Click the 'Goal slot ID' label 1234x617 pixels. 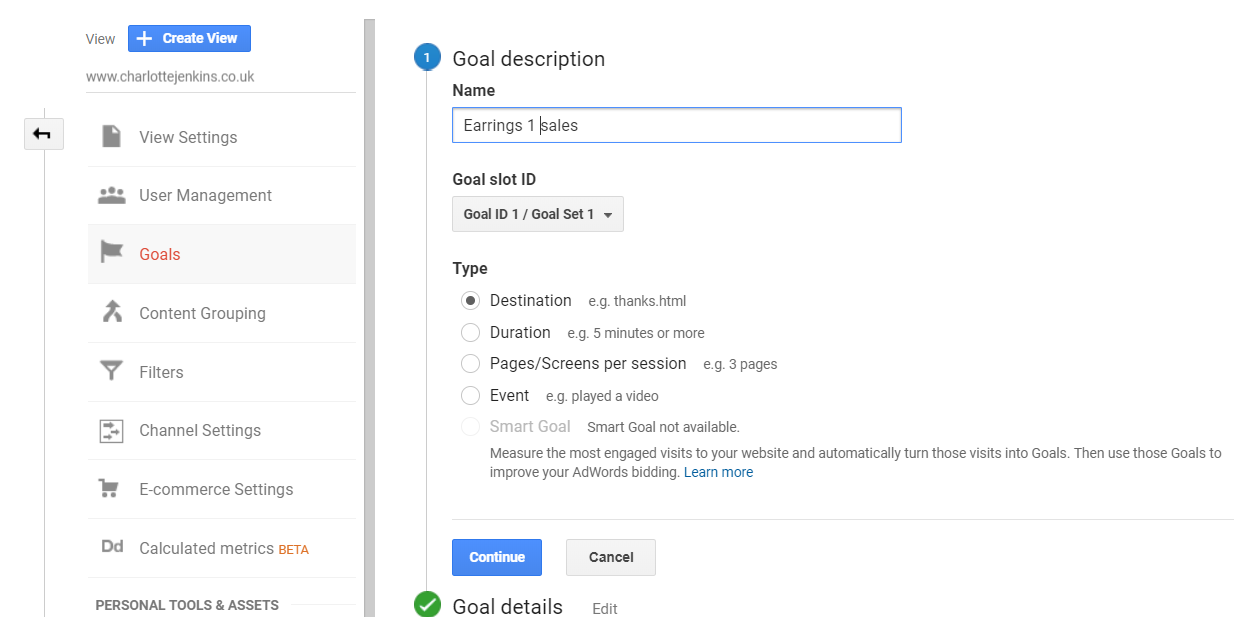(494, 180)
